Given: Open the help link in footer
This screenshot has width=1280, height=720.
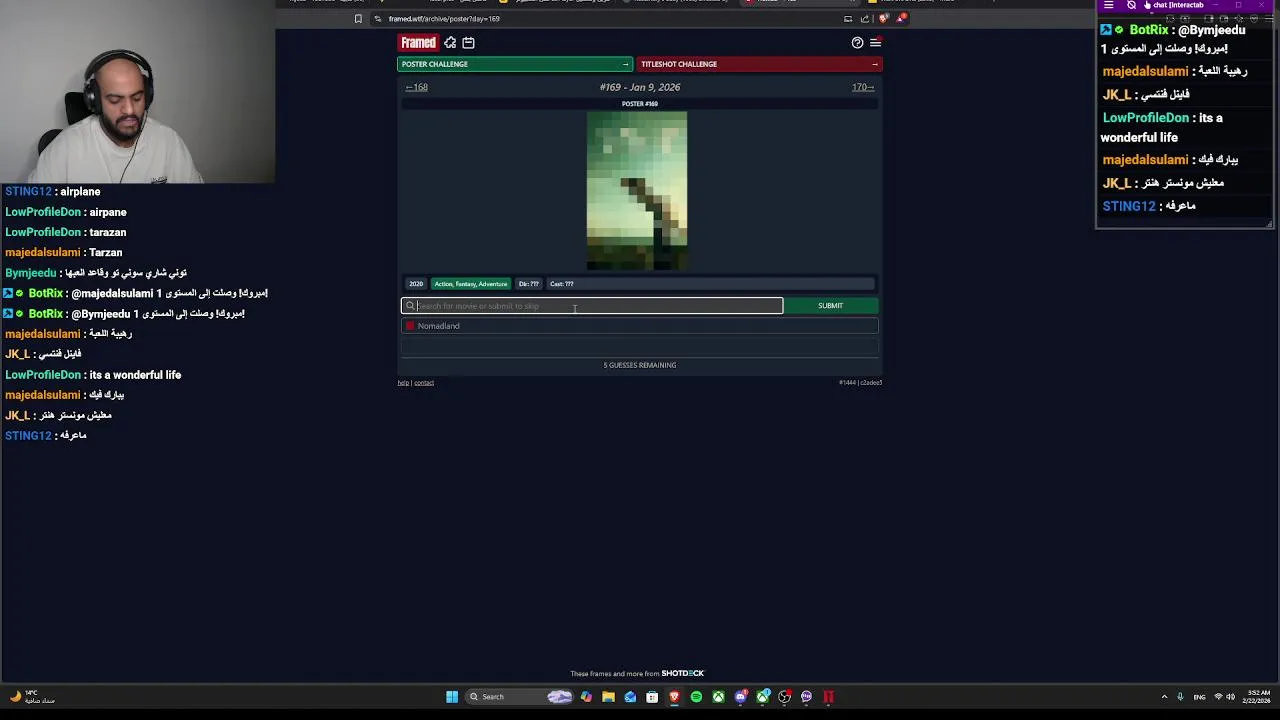Looking at the screenshot, I should tap(403, 383).
